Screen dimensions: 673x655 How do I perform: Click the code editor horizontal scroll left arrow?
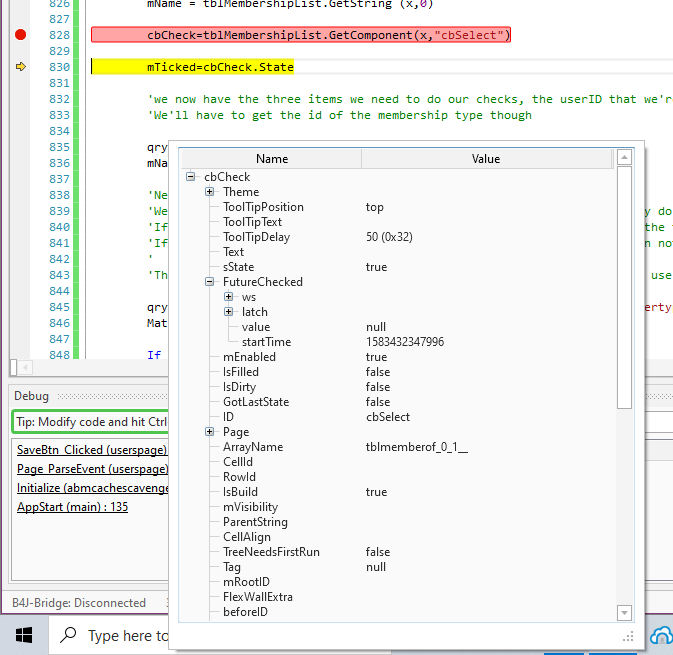(25, 367)
